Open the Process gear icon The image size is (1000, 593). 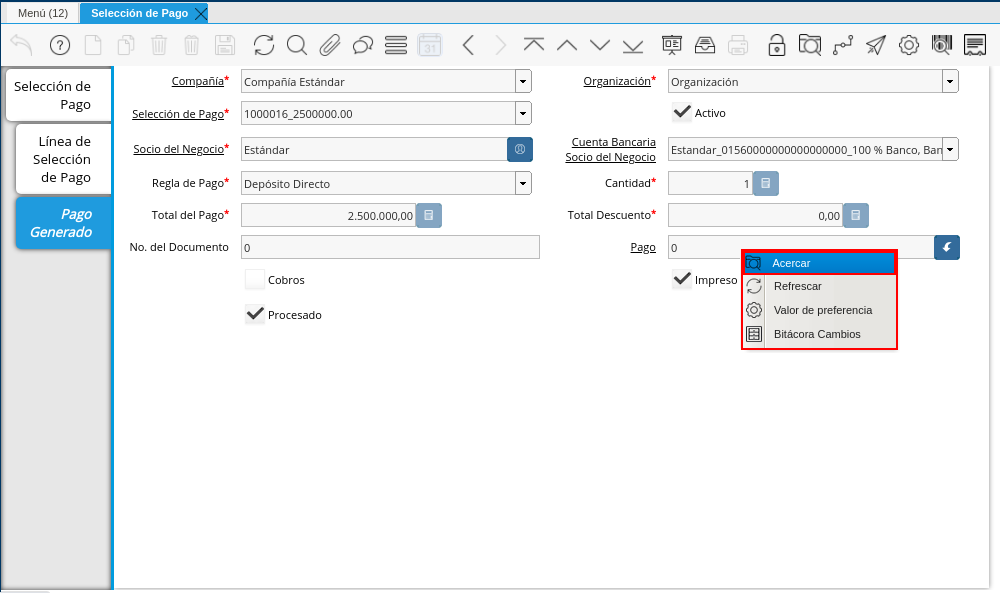click(909, 45)
